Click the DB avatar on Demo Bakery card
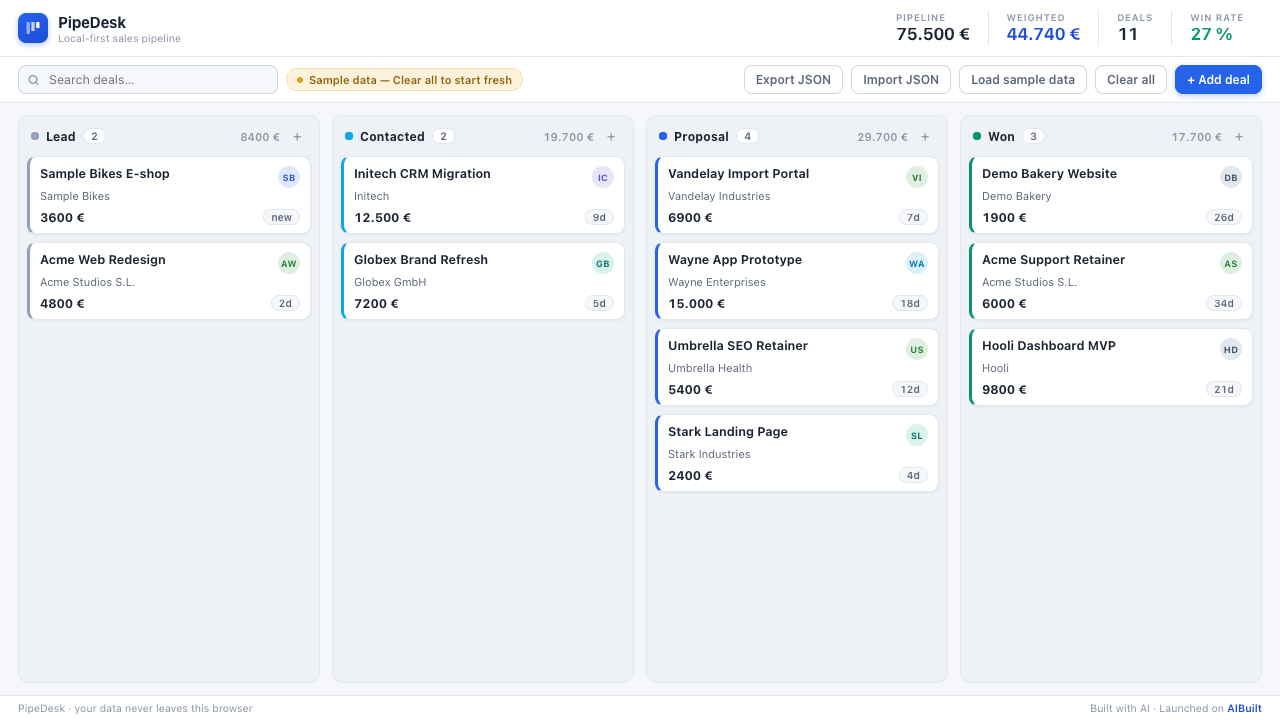Viewport: 1280px width, 720px height. click(1231, 177)
